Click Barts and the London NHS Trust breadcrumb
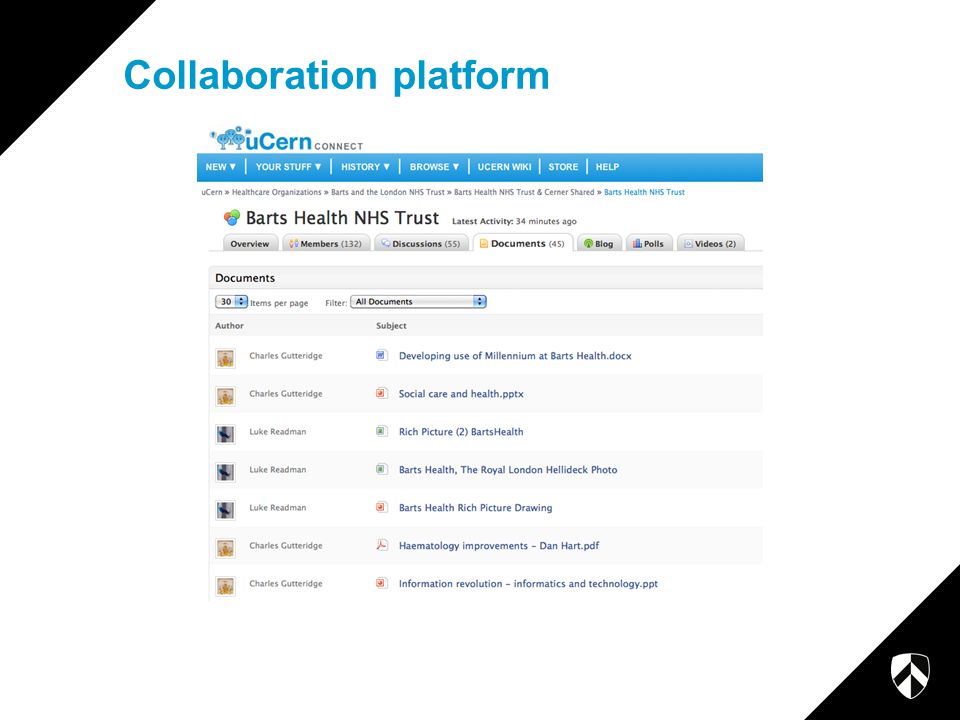 click(388, 192)
